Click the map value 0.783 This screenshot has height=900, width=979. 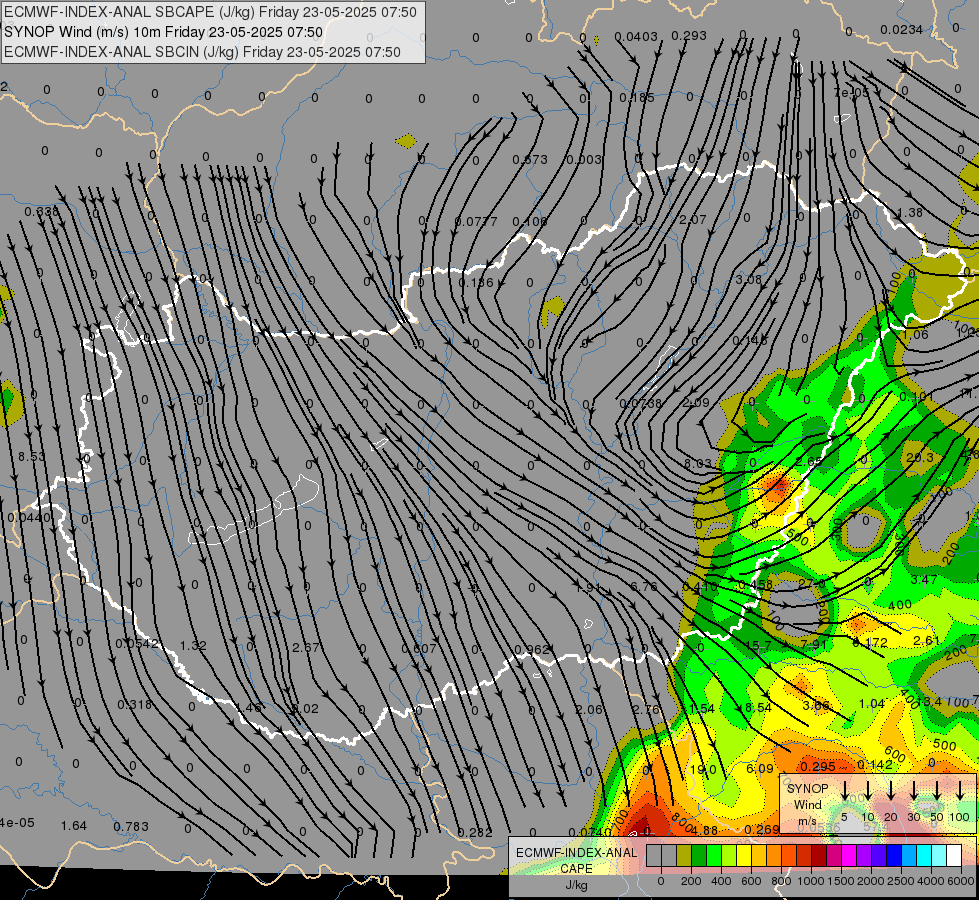(x=131, y=827)
